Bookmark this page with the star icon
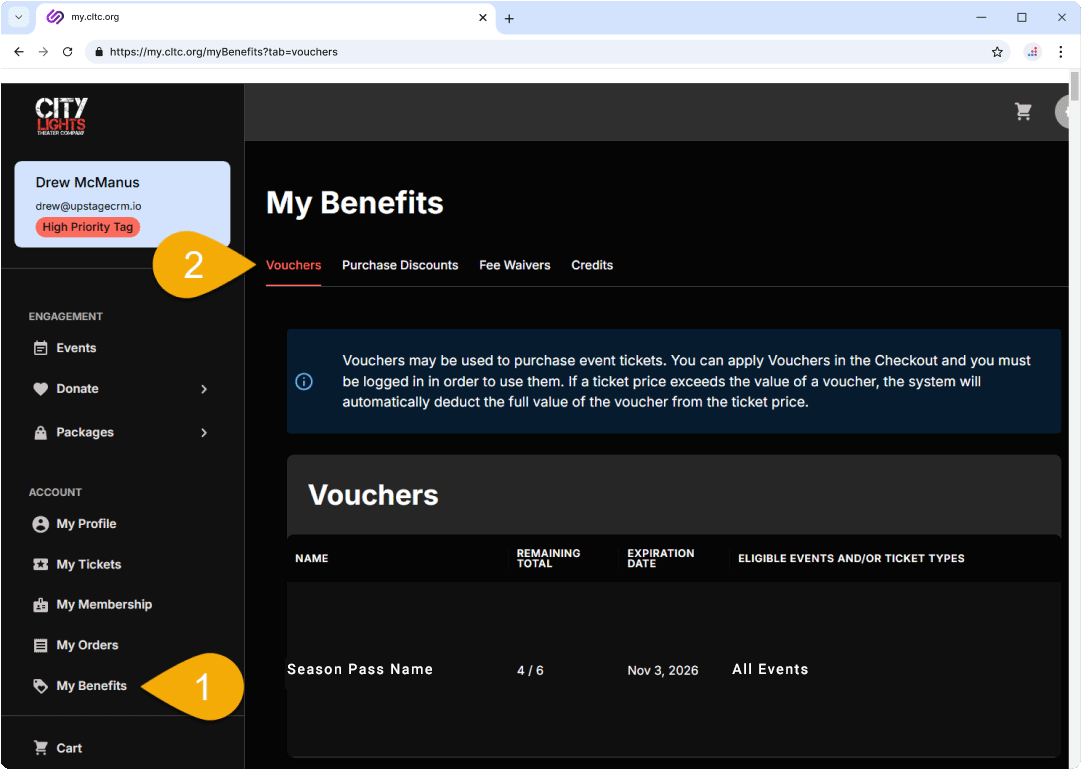Viewport: 1082px width, 770px height. 997,52
